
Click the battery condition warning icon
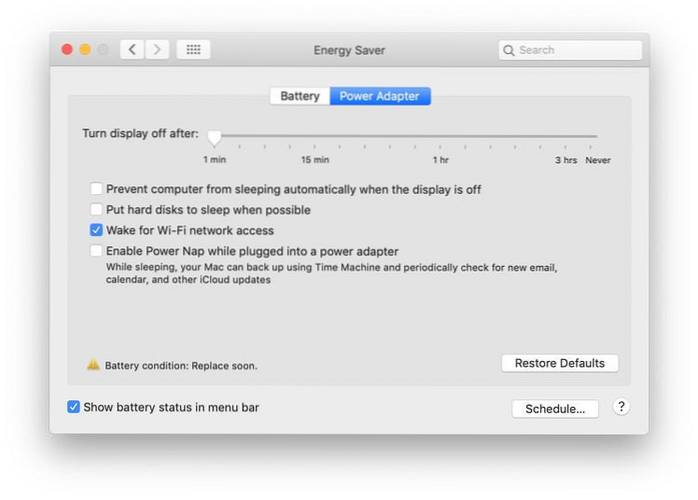point(94,365)
